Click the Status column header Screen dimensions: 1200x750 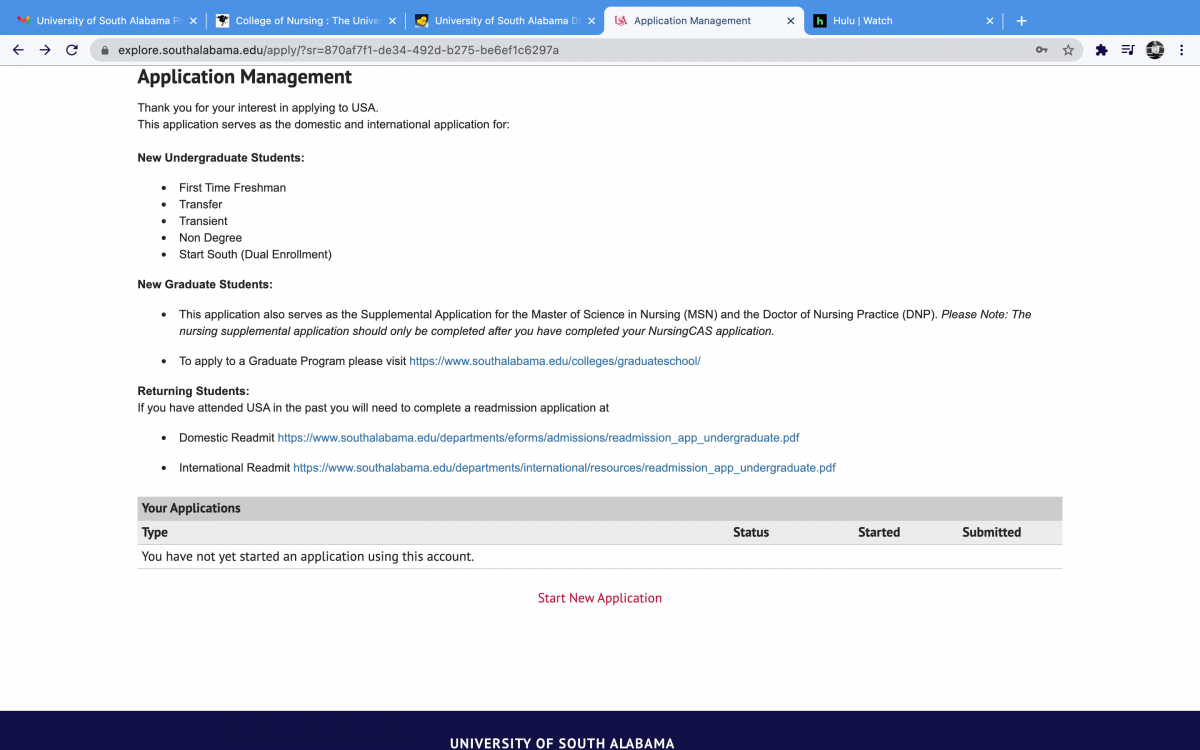point(751,532)
